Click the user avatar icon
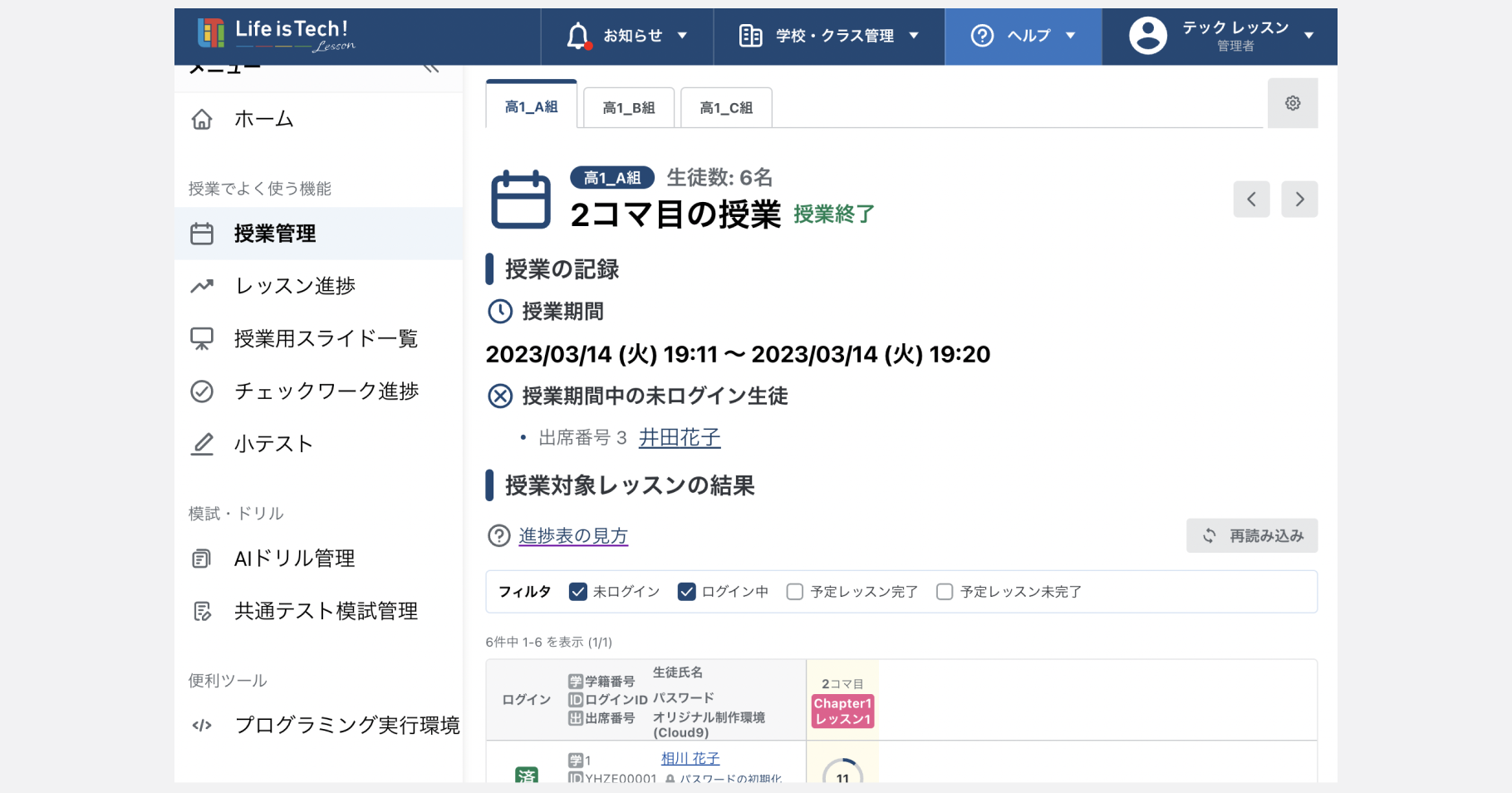Screen dimensions: 1512x793 pyautogui.click(x=1148, y=36)
